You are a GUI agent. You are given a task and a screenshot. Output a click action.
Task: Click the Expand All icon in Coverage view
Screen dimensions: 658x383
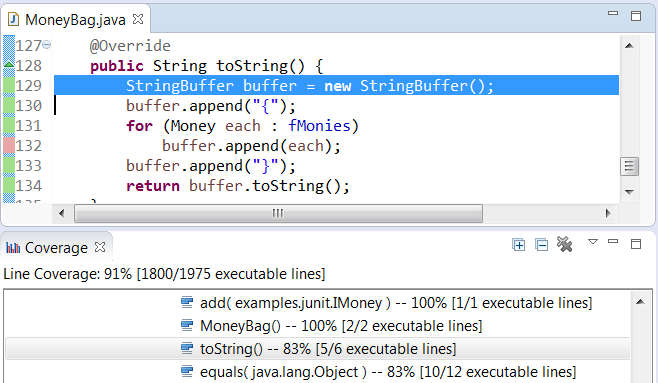coord(519,245)
